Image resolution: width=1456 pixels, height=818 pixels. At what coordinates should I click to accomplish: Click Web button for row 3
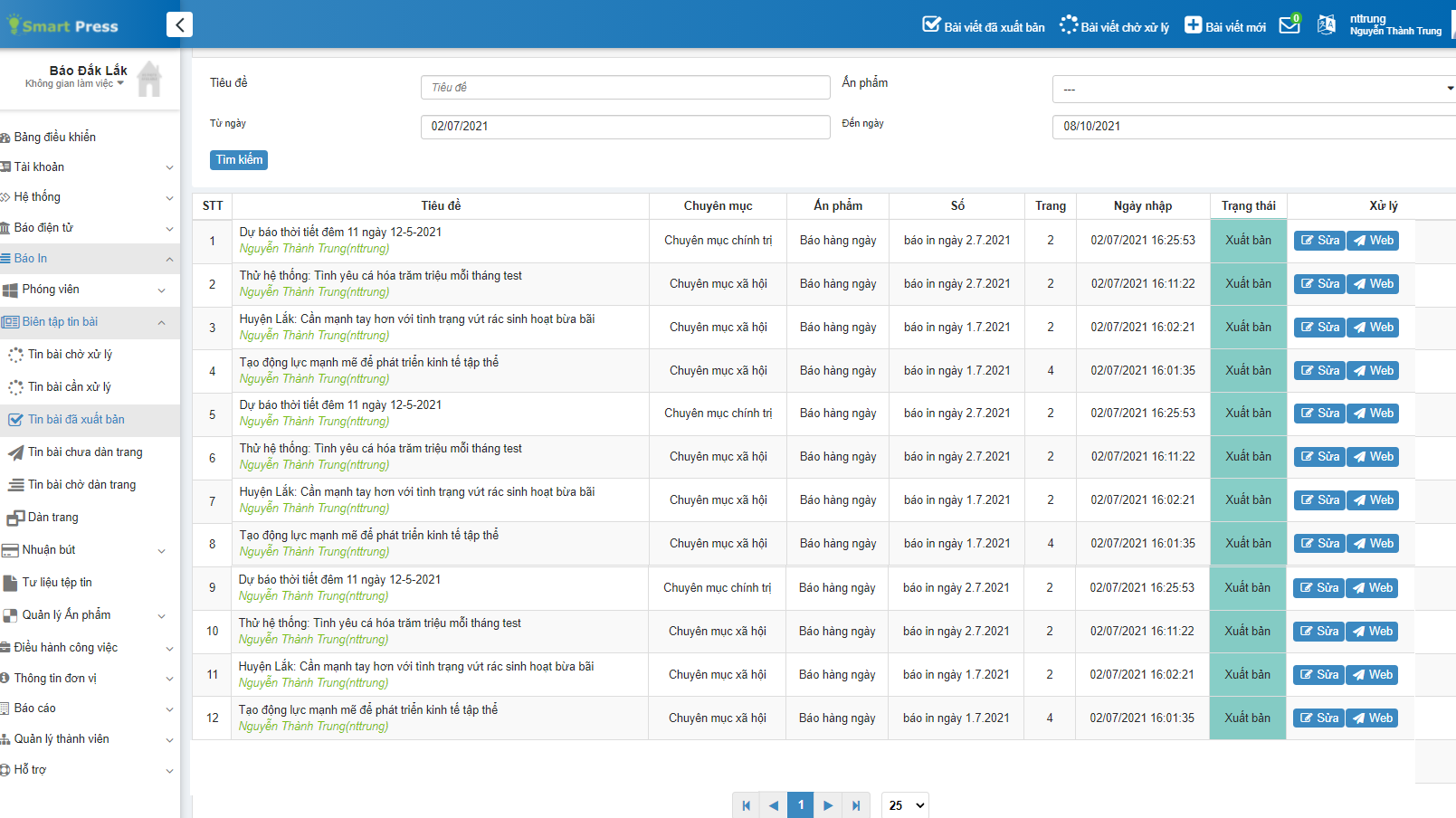pyautogui.click(x=1373, y=328)
